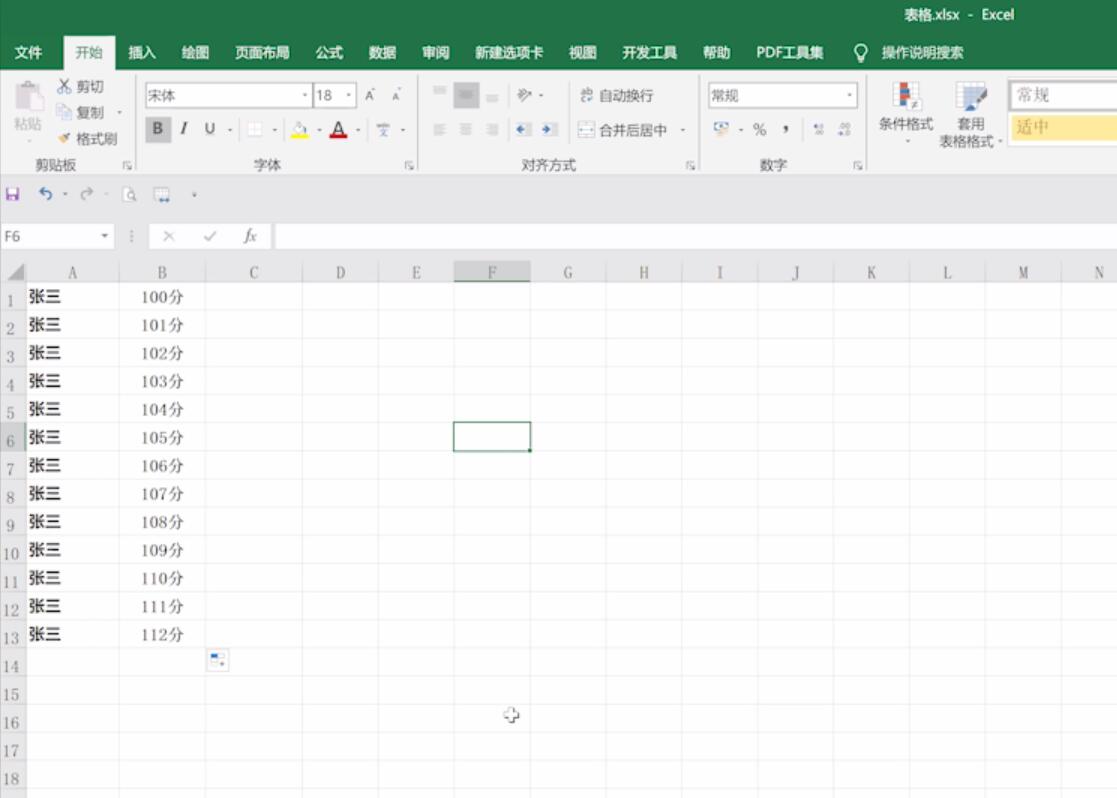This screenshot has height=798, width=1117.
Task: Open the font size 18 dropdown
Action: click(349, 95)
